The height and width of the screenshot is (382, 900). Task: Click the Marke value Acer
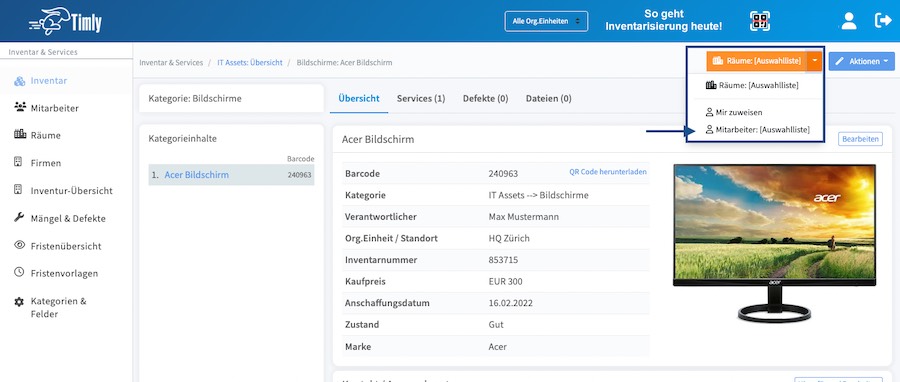point(498,346)
